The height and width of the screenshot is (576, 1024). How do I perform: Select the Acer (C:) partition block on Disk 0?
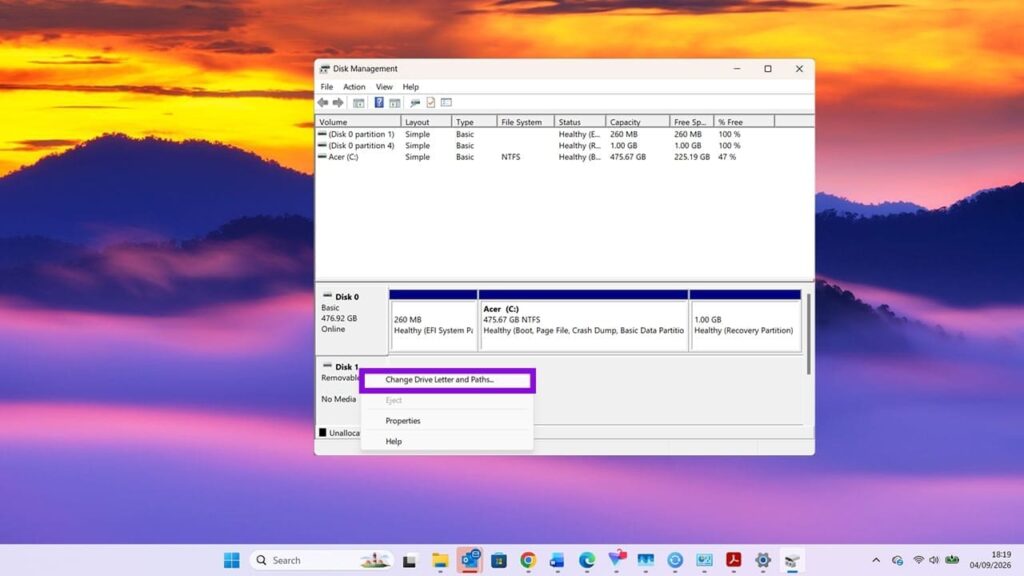(583, 321)
